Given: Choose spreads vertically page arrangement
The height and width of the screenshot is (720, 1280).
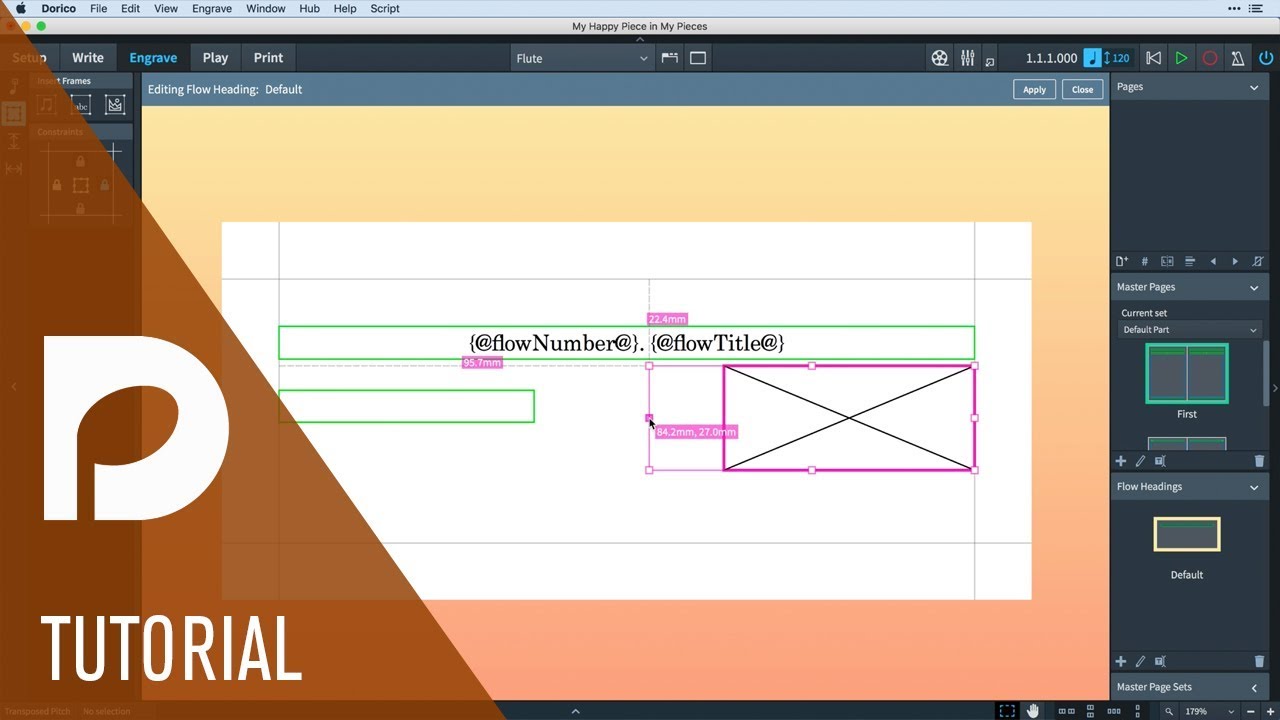Looking at the screenshot, I should [1088, 711].
